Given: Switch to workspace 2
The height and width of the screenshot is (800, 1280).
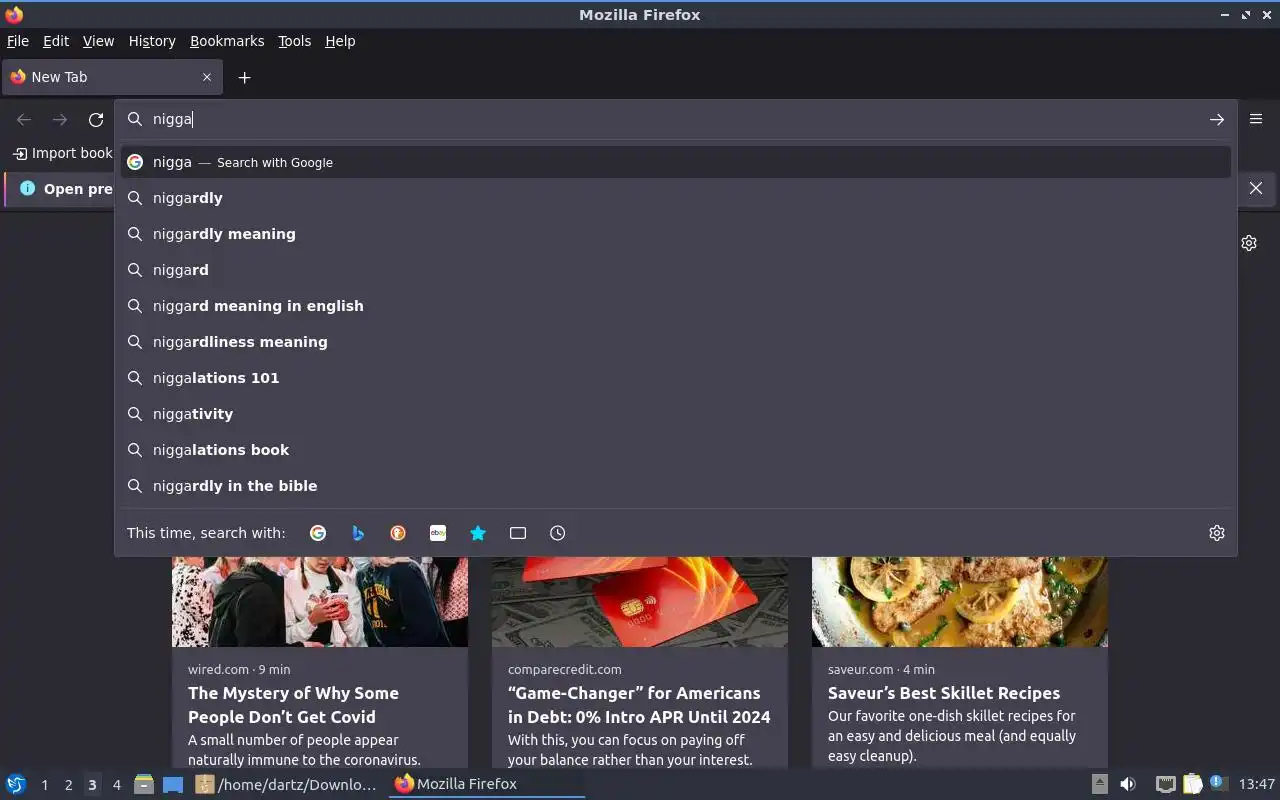Looking at the screenshot, I should click(x=68, y=785).
